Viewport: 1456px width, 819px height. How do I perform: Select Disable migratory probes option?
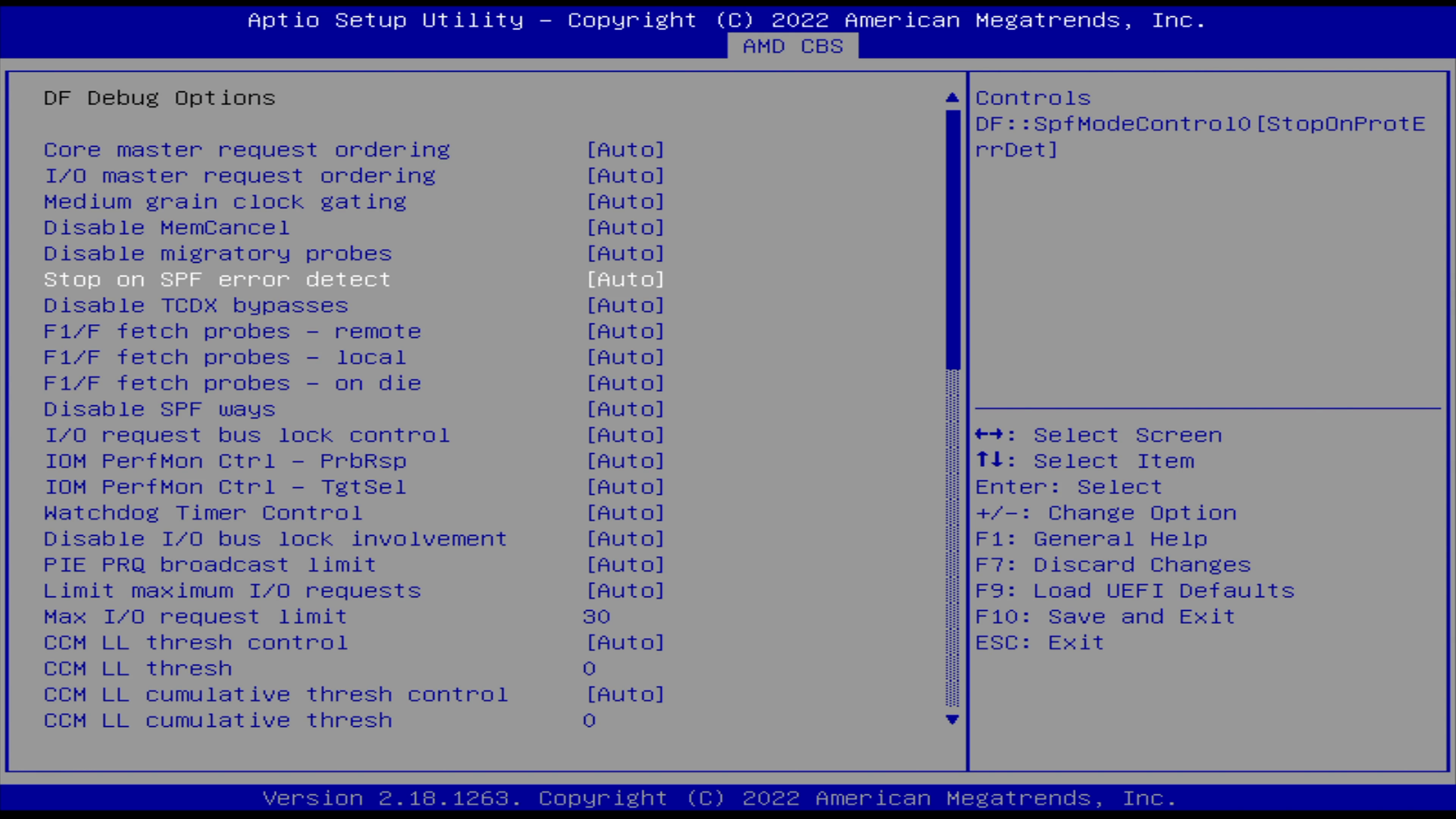point(218,254)
